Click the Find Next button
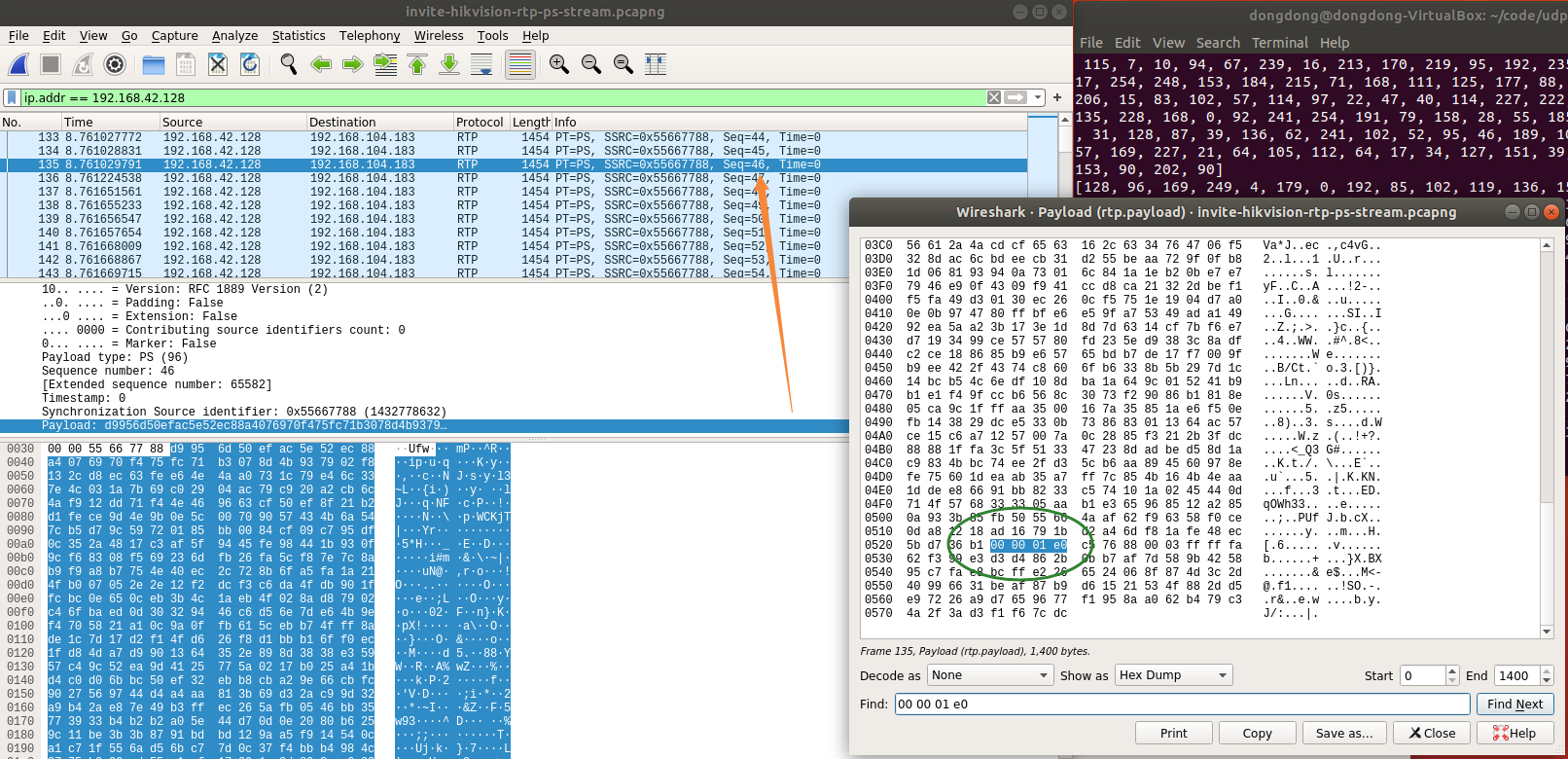This screenshot has height=759, width=1568. point(1515,705)
